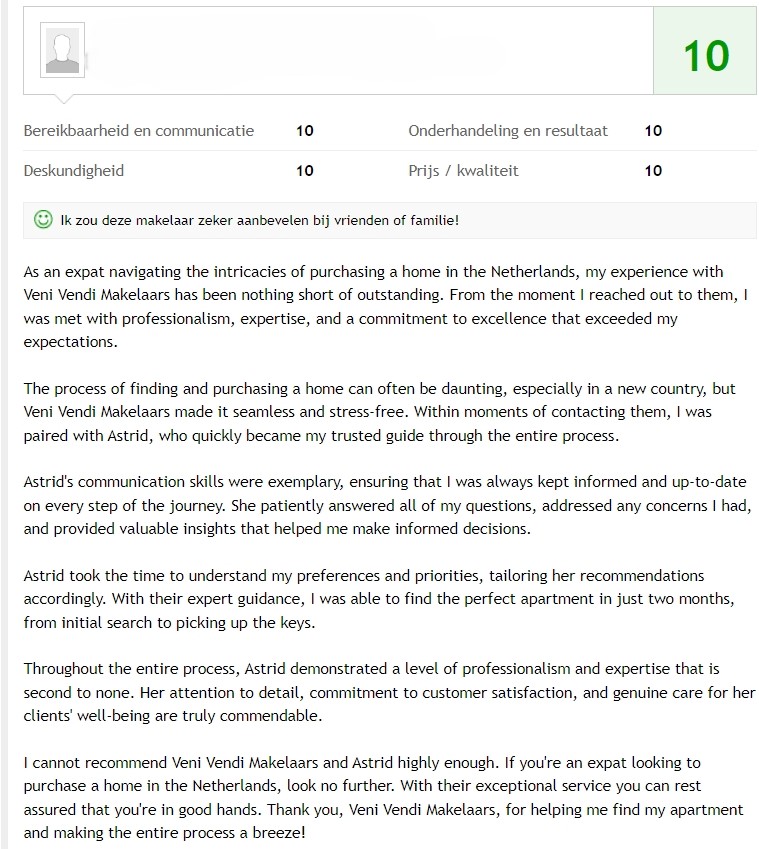Click the Deskundigheid rating label
The height and width of the screenshot is (849, 759).
tap(74, 171)
